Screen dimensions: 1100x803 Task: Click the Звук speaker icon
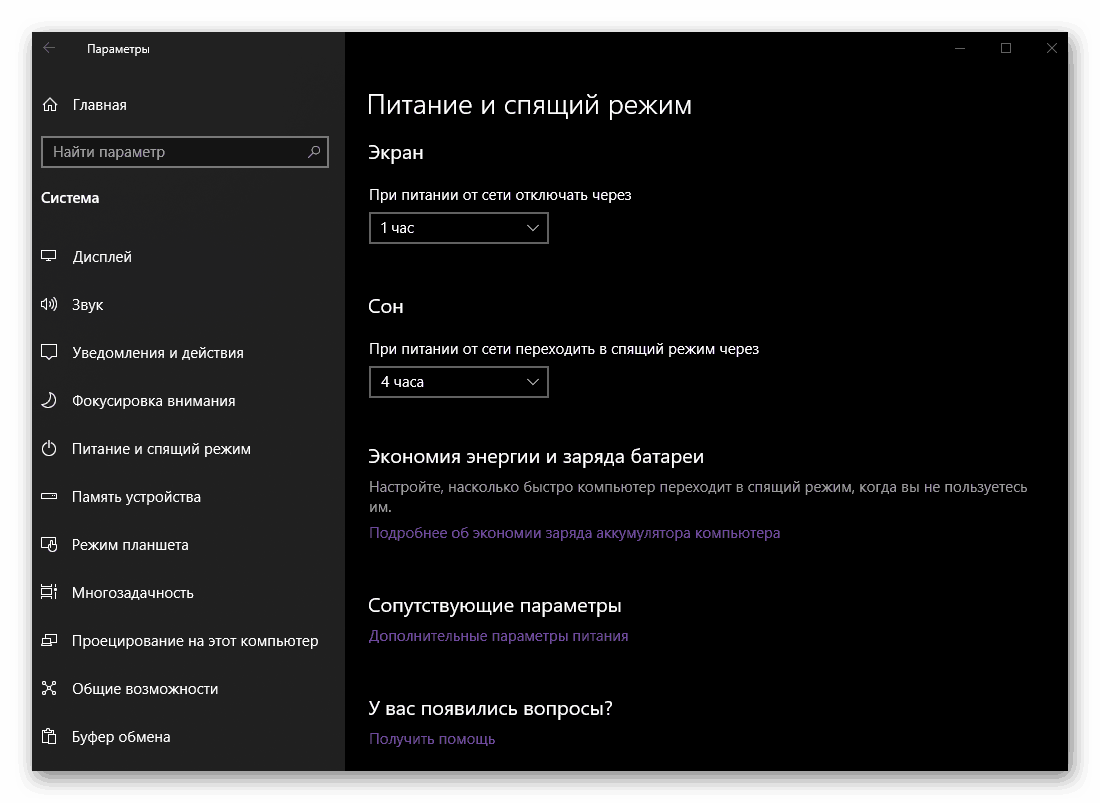(49, 304)
